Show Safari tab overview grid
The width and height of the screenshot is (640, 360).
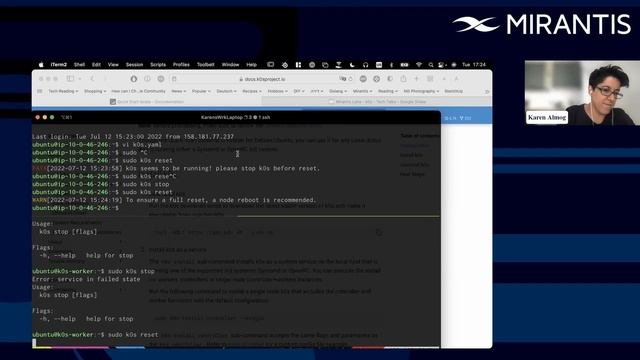pyautogui.click(x=430, y=79)
